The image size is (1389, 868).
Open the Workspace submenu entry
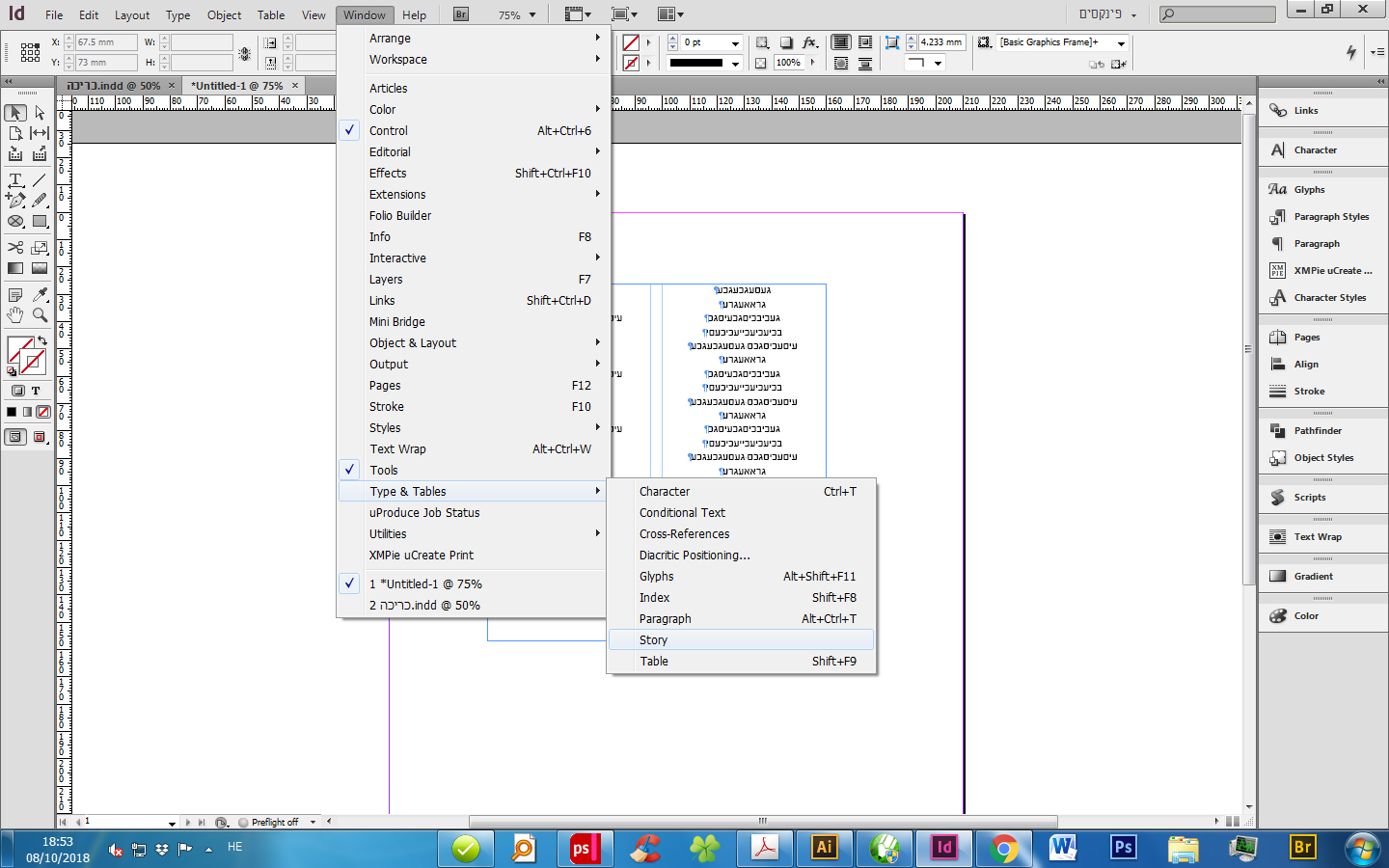[x=398, y=60]
